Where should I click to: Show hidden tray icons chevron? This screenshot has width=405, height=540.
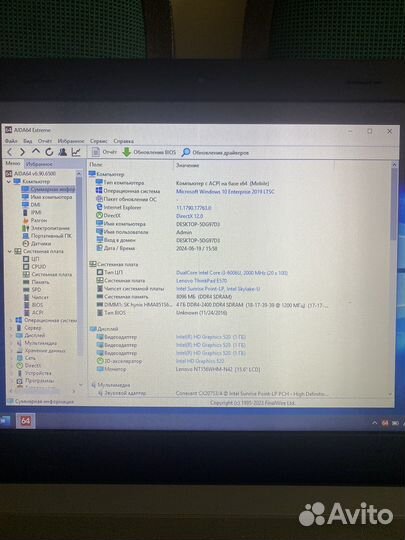pos(375,423)
